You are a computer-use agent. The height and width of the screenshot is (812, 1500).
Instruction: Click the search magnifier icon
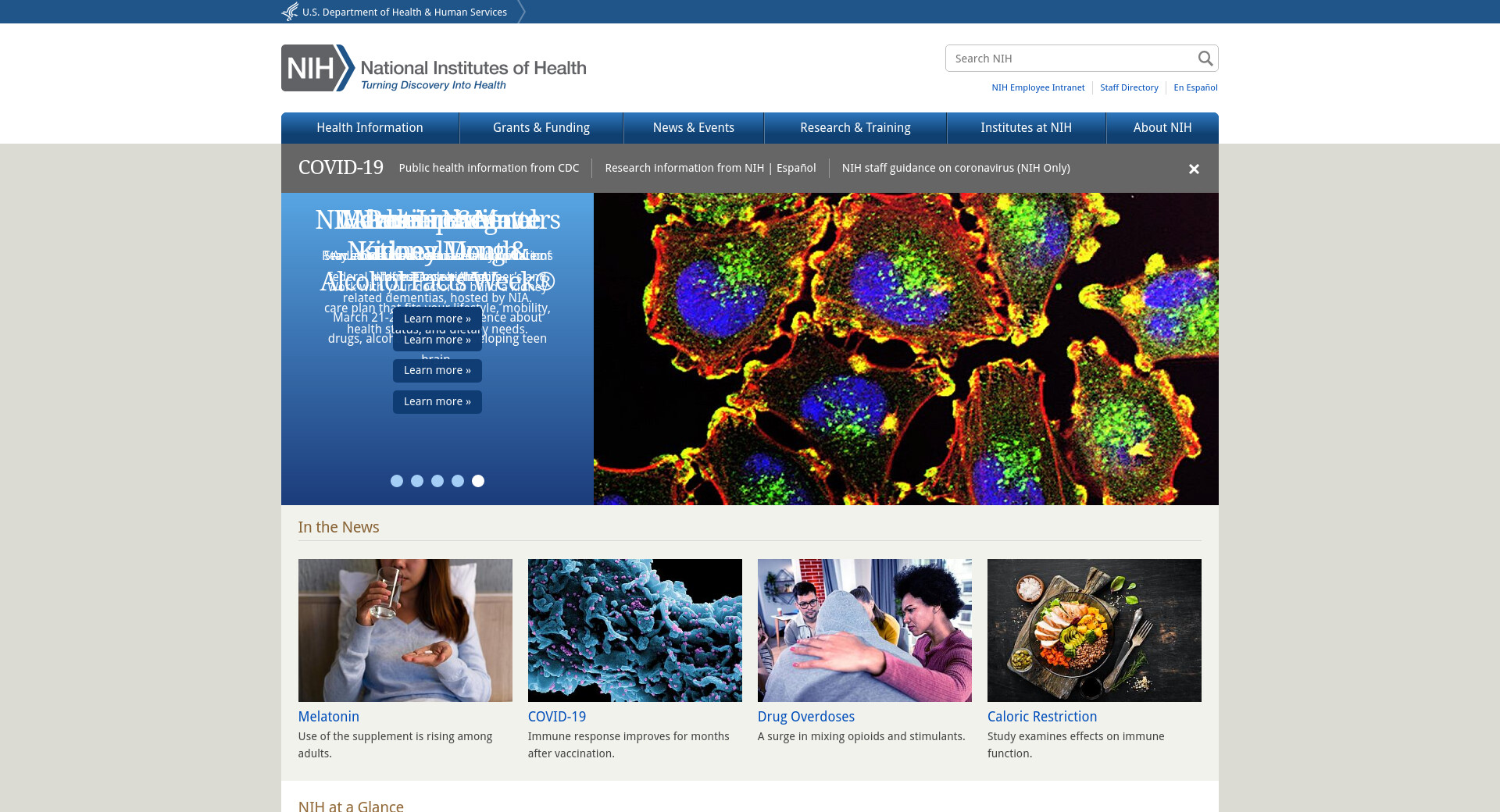click(1205, 59)
